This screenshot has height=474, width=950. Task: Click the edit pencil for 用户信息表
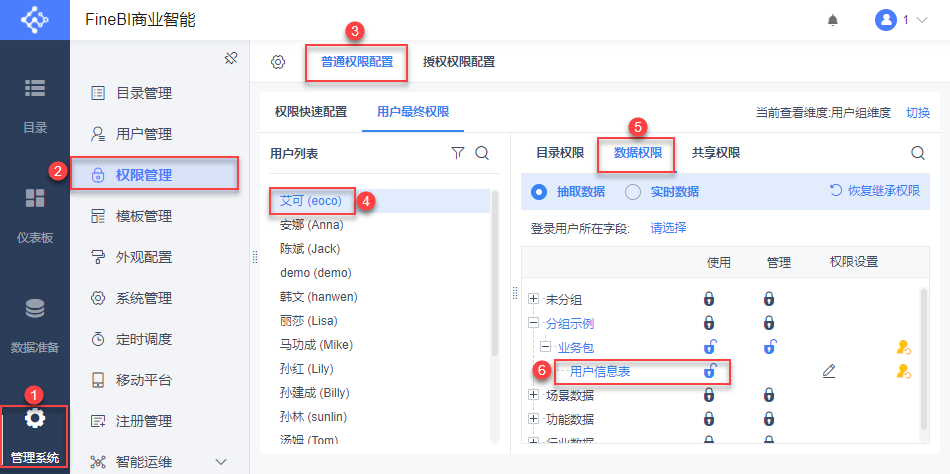[828, 371]
